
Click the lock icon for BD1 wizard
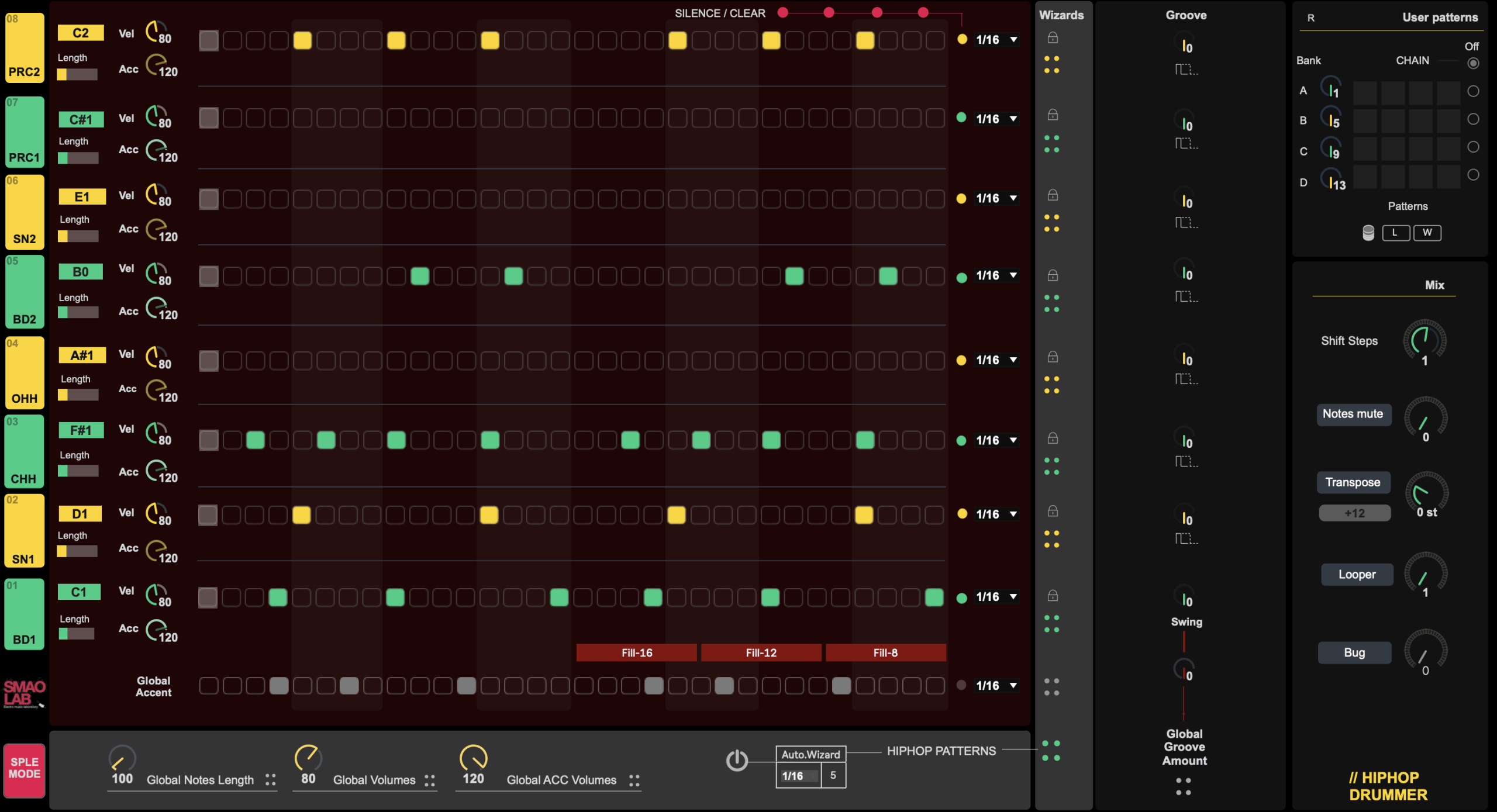[x=1053, y=596]
